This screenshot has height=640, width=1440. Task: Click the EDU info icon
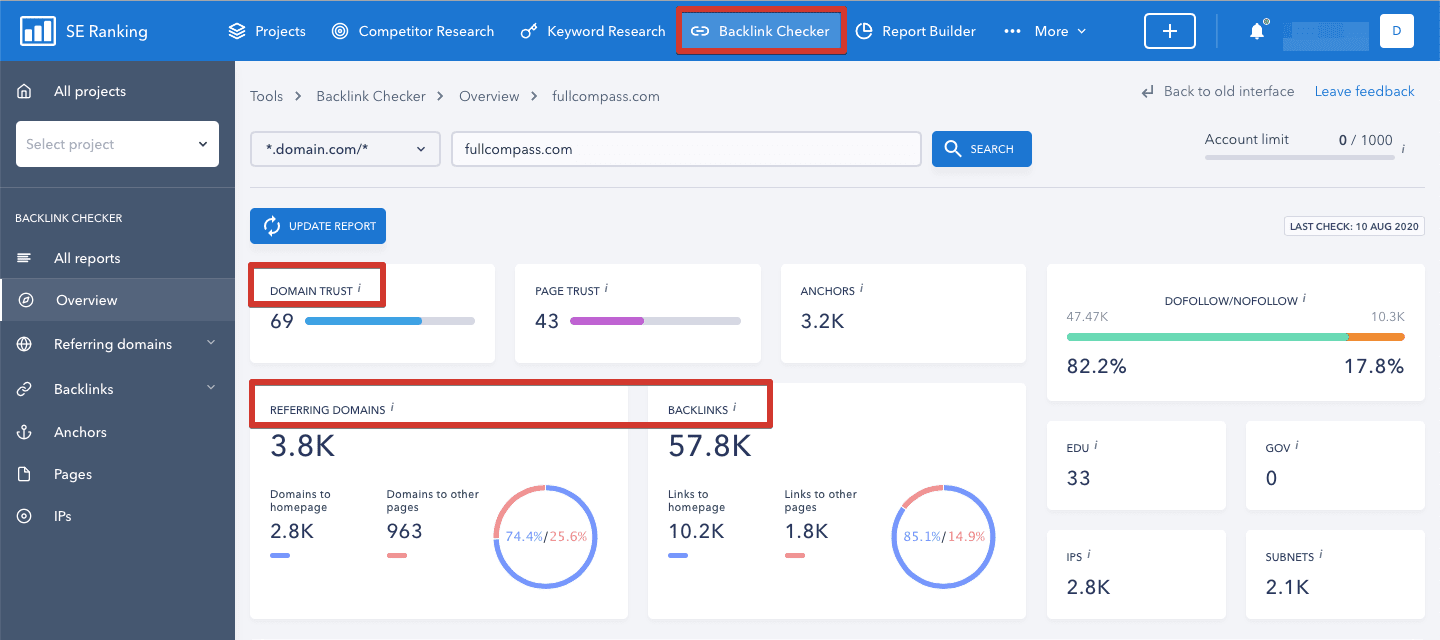coord(1095,446)
